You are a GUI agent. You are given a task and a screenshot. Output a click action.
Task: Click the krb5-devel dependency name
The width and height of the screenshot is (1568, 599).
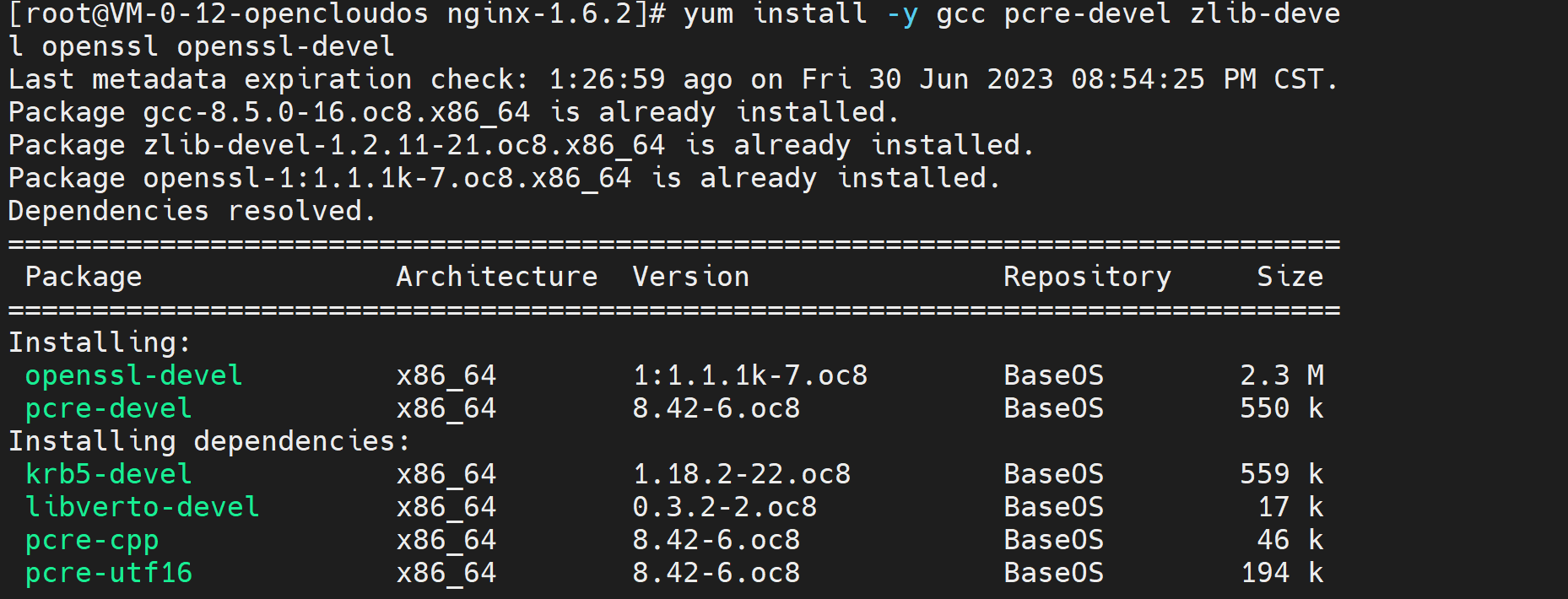(x=108, y=474)
